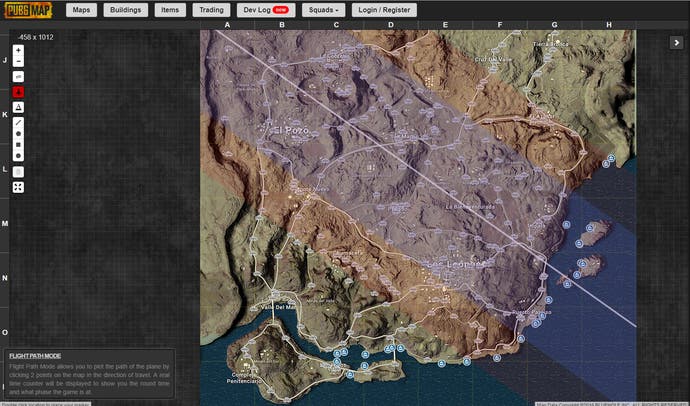
Task: Open the Dev Log page
Action: pyautogui.click(x=266, y=10)
